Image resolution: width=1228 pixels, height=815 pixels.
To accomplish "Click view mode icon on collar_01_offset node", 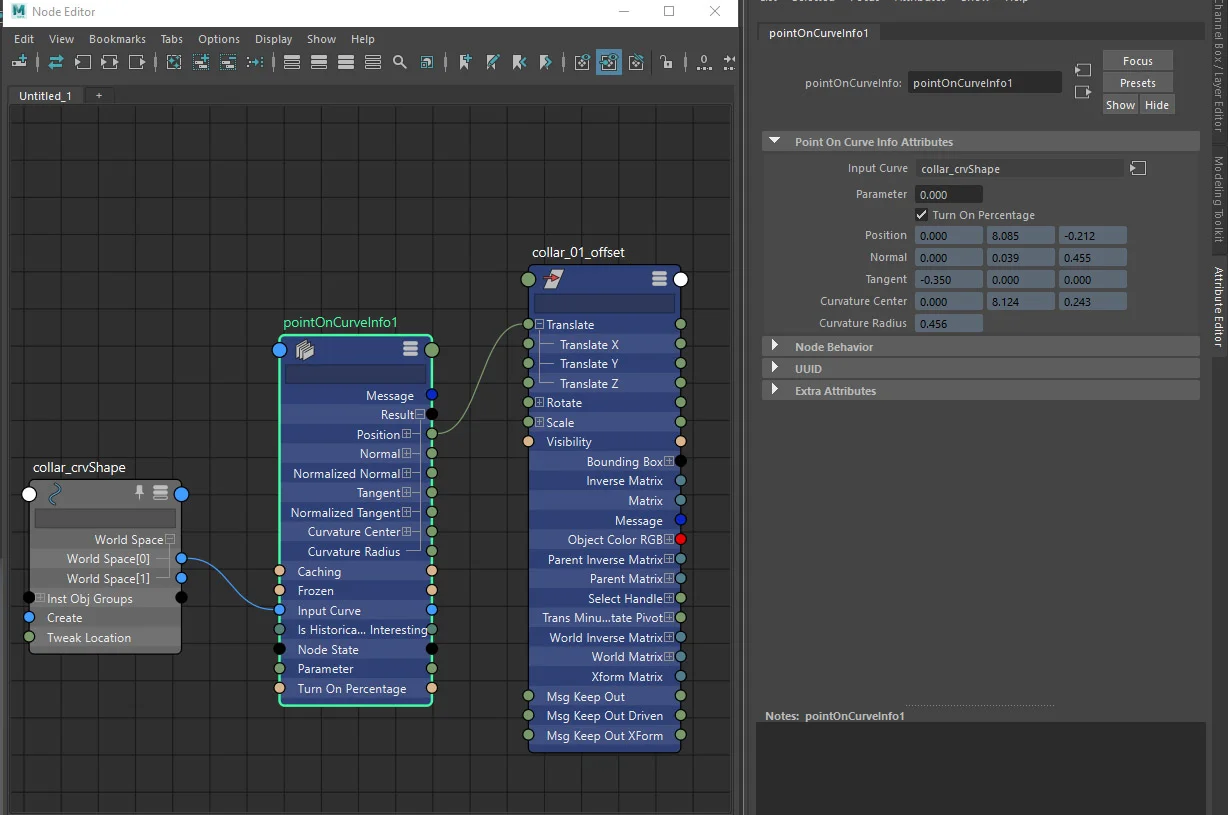I will 659,278.
